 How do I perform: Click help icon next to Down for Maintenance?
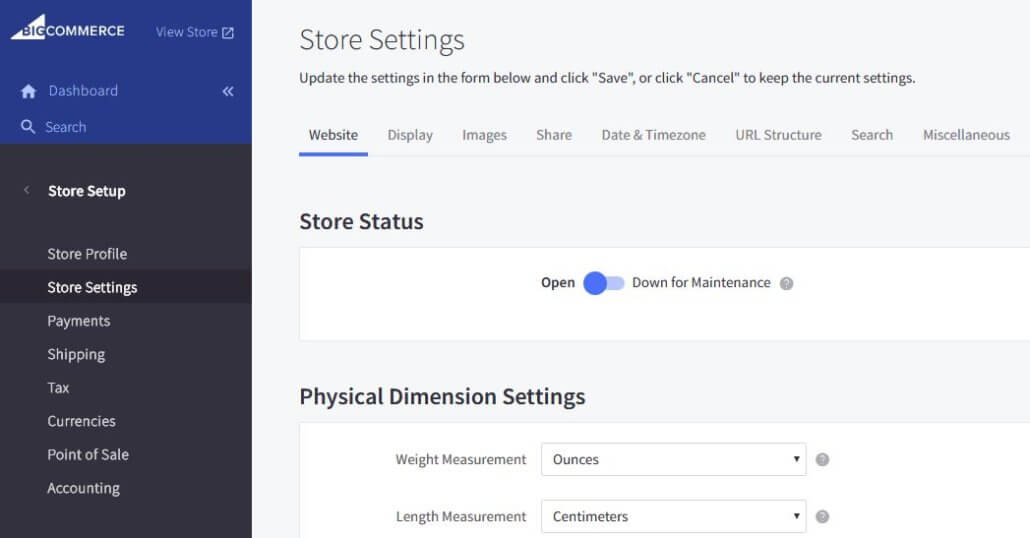pos(786,283)
